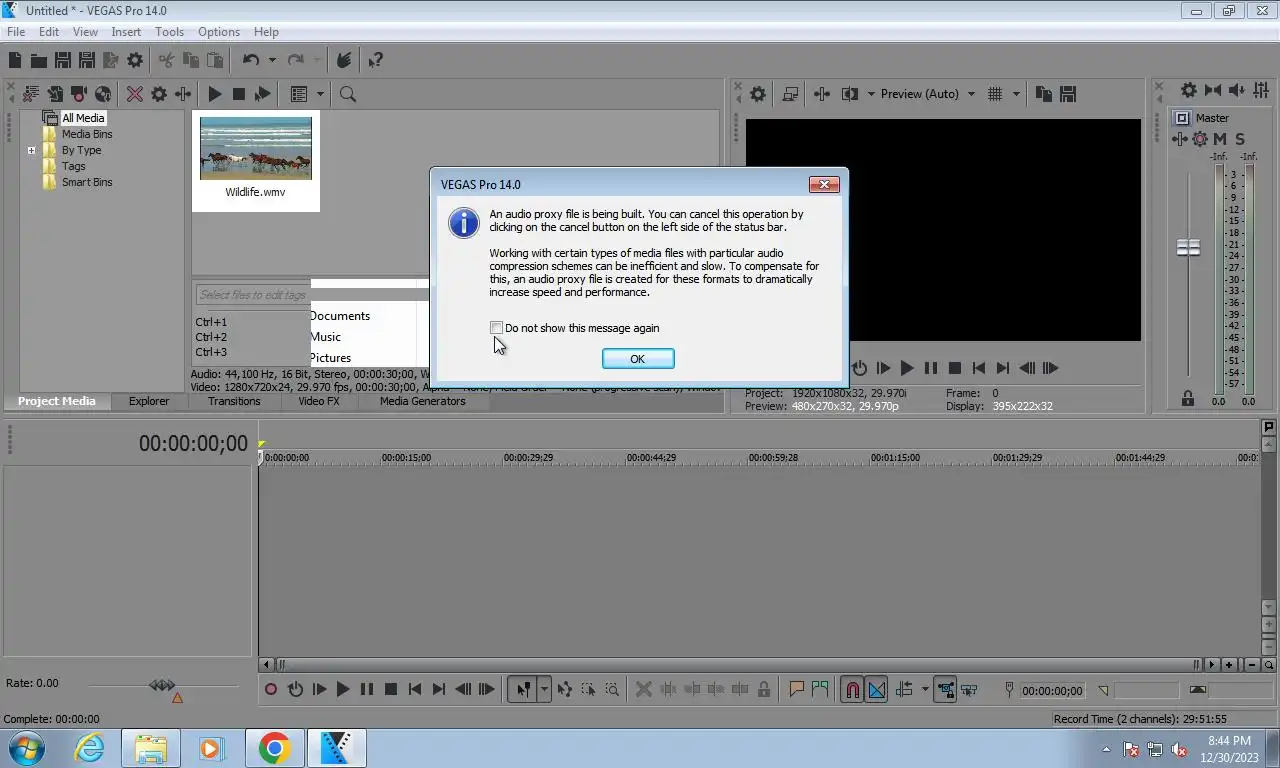Viewport: 1280px width, 768px height.
Task: Open split screen view dropdown arrow
Action: 871,94
